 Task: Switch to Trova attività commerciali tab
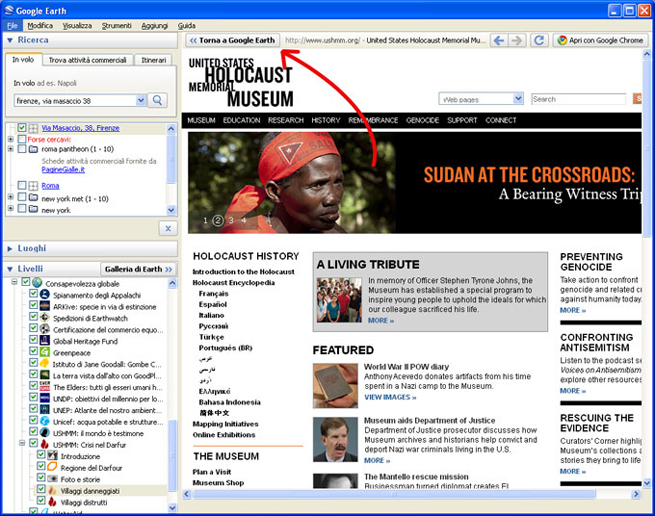pyautogui.click(x=87, y=60)
